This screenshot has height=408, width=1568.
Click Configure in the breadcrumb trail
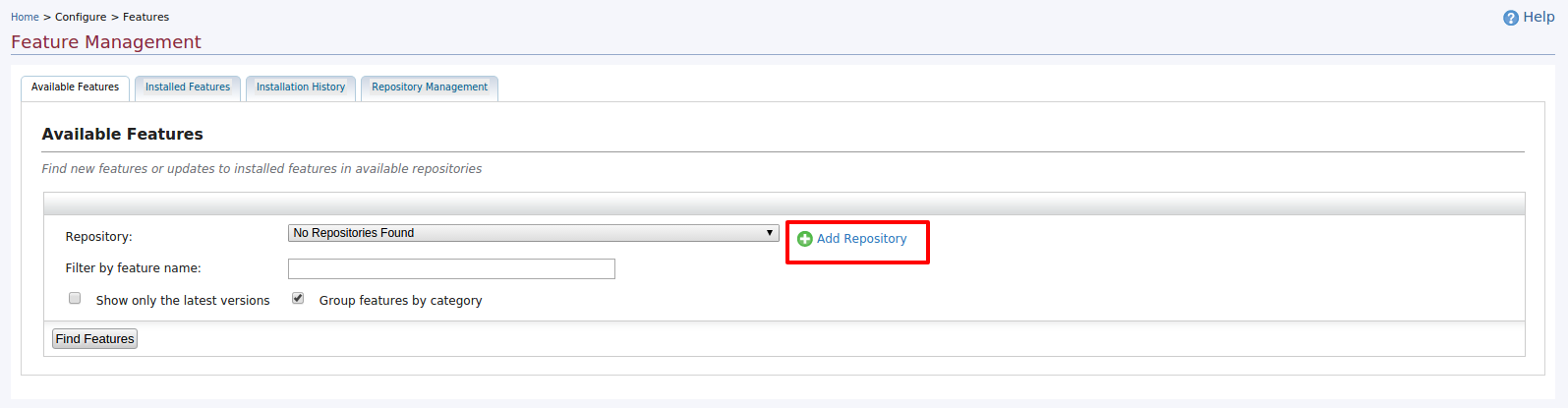[x=81, y=17]
